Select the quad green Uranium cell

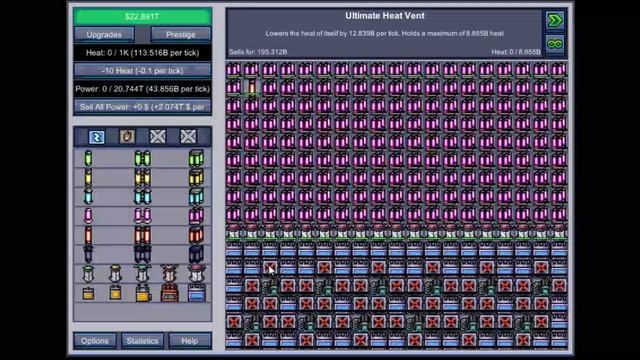click(196, 158)
